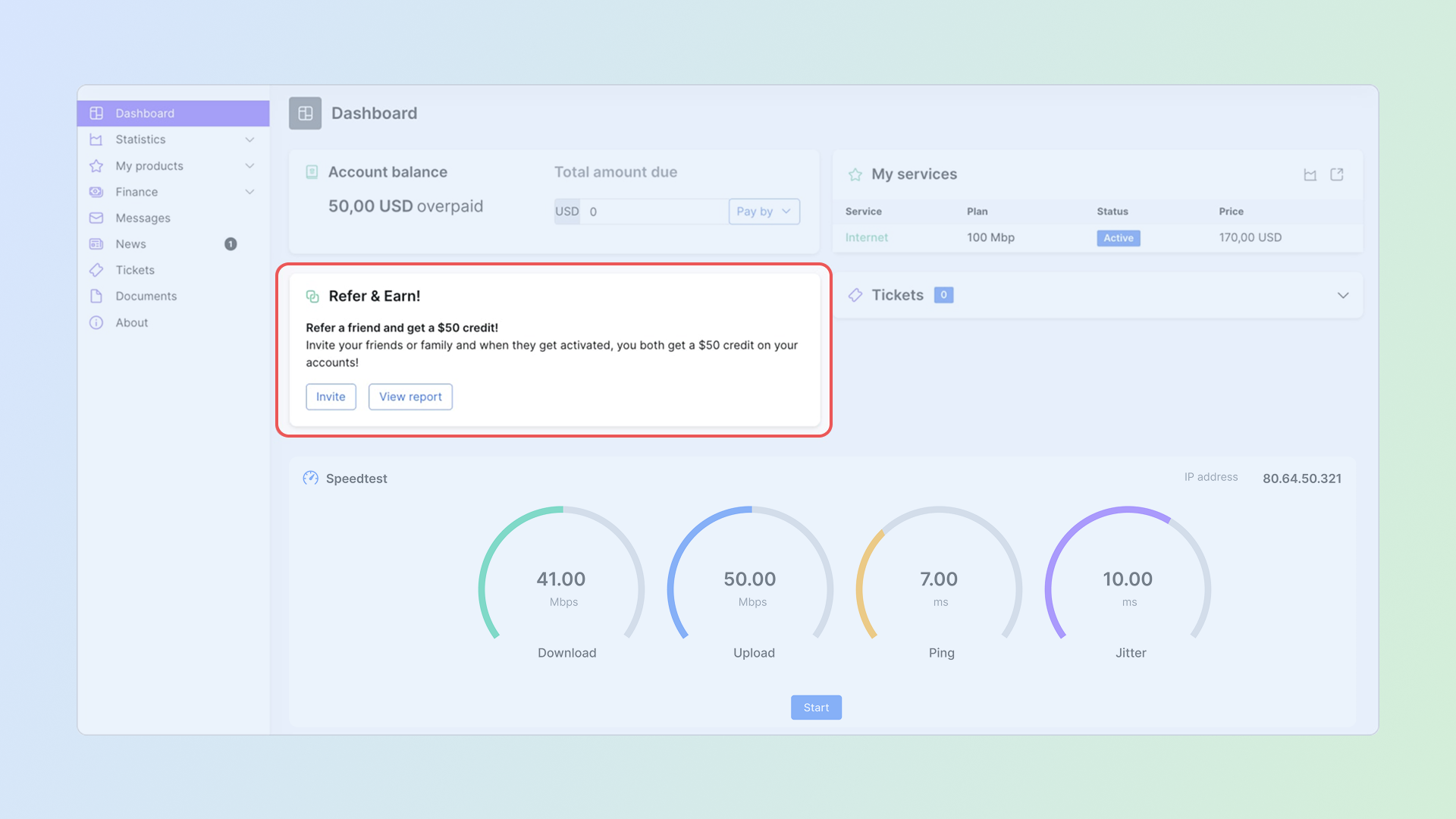Open Messages in the sidebar

143,218
